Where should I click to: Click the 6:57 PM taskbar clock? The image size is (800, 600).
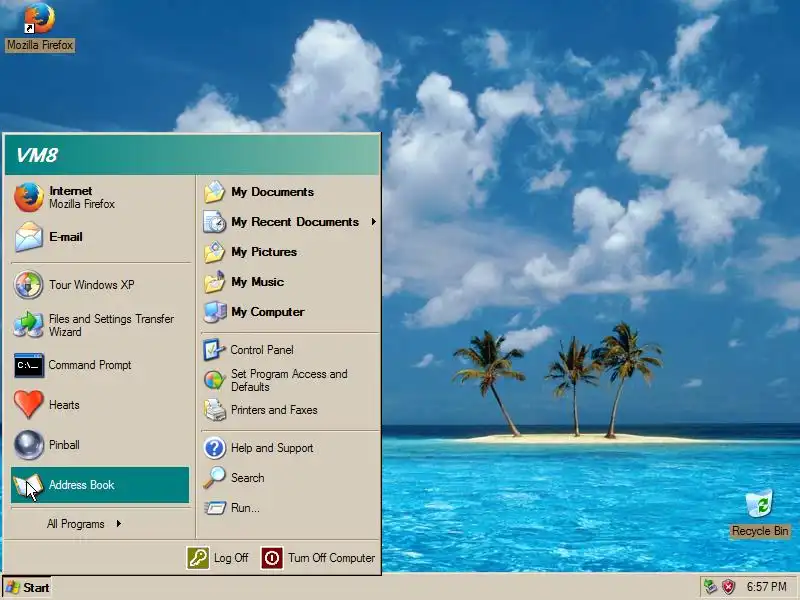tap(766, 587)
